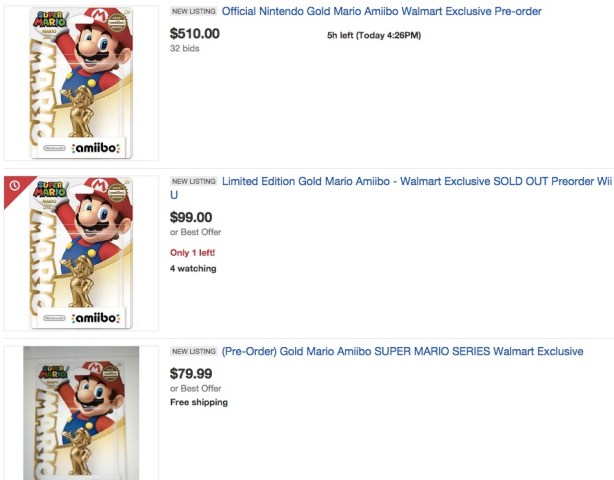Viewport: 614px width, 480px height.
Task: Click the Free shipping label
Action: (198, 402)
